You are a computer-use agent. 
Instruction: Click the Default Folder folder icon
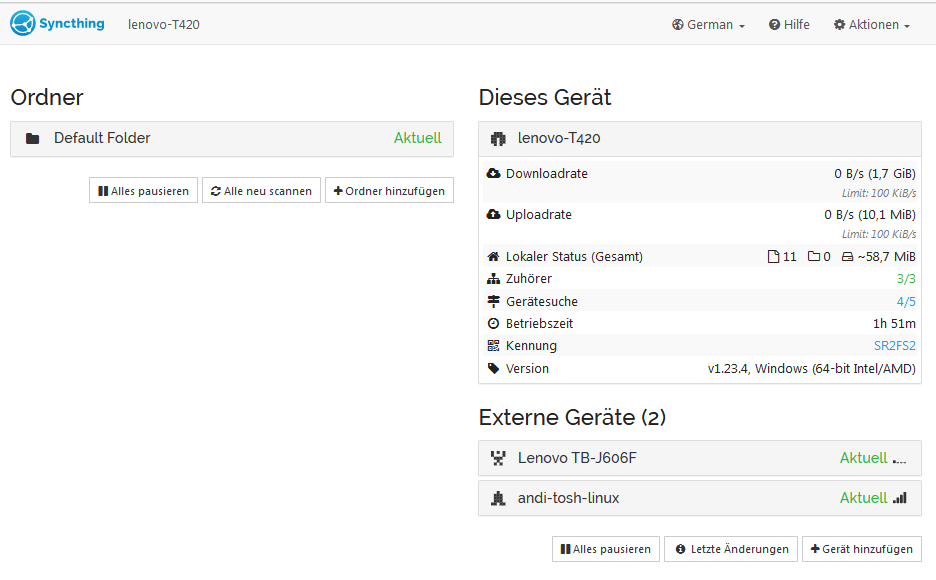click(32, 139)
